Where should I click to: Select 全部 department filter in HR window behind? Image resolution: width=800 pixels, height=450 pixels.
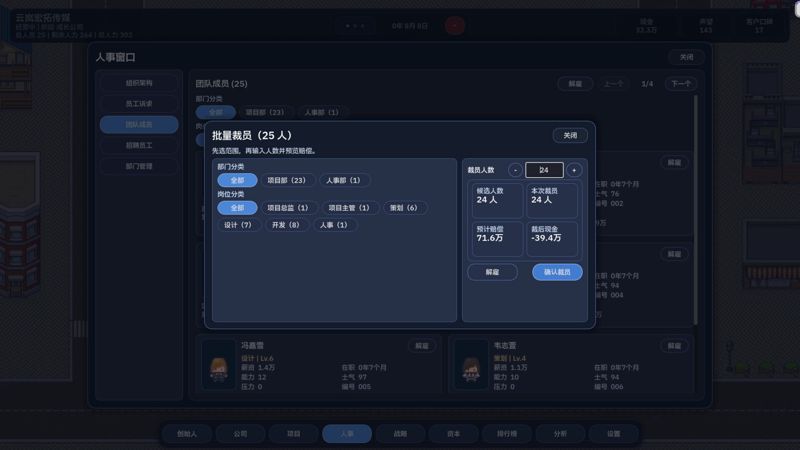click(216, 112)
